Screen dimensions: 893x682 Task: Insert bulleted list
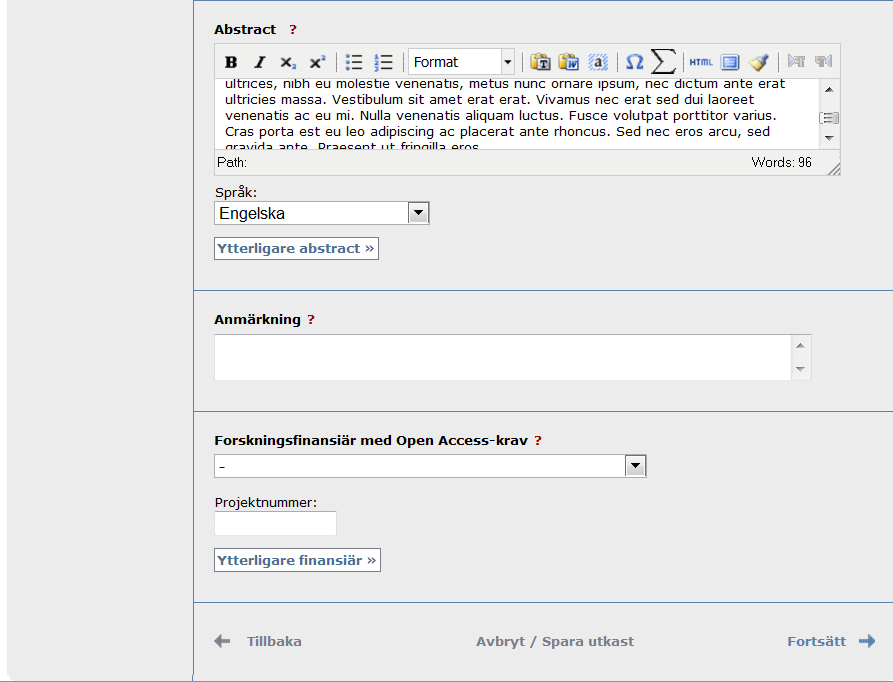pyautogui.click(x=354, y=62)
